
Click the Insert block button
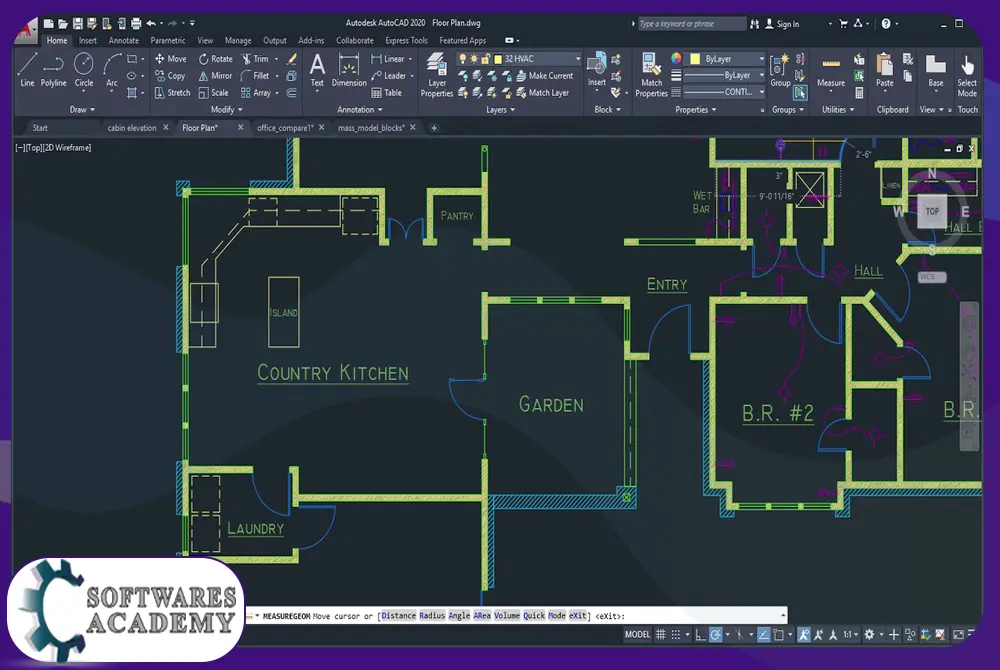(x=596, y=70)
